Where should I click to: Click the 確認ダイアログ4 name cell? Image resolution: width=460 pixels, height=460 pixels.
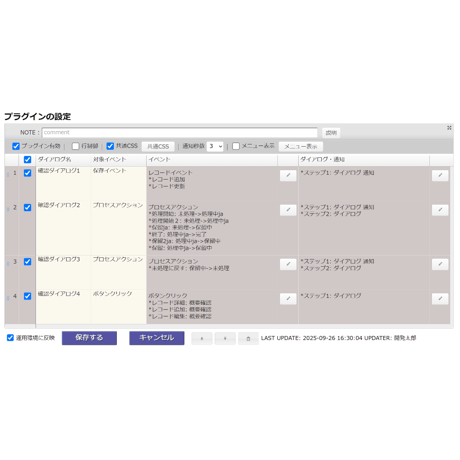click(x=63, y=307)
